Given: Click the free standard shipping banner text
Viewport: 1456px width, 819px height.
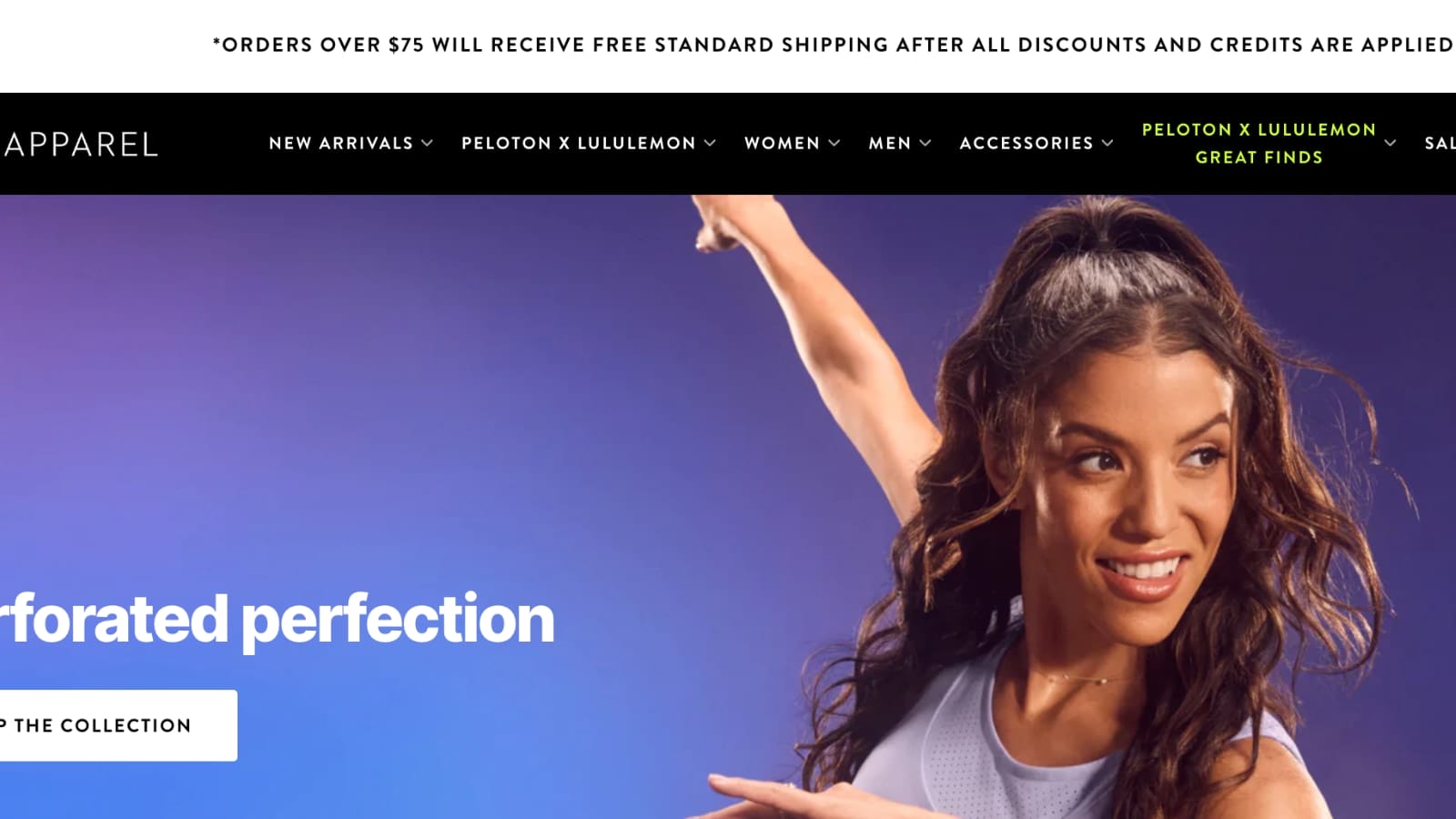Looking at the screenshot, I should (833, 45).
